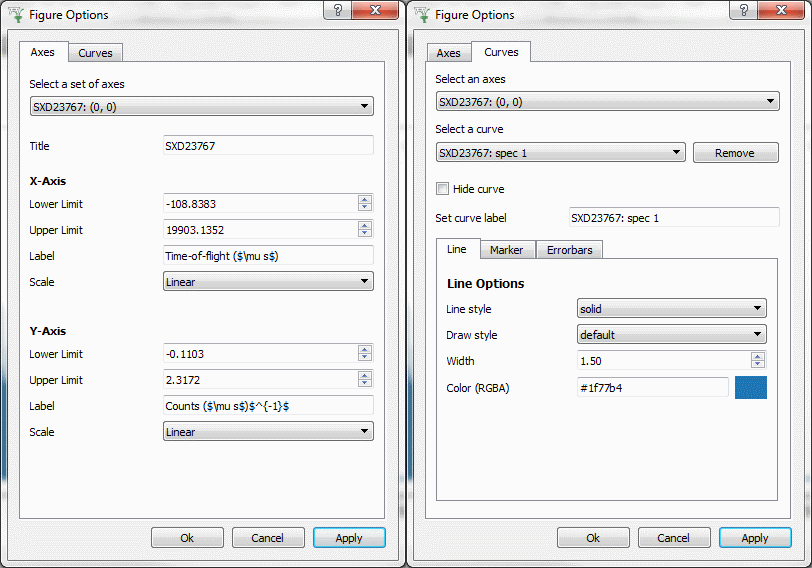This screenshot has height=568, width=812.
Task: Switch to Curves tab in left dialog
Action: [96, 53]
